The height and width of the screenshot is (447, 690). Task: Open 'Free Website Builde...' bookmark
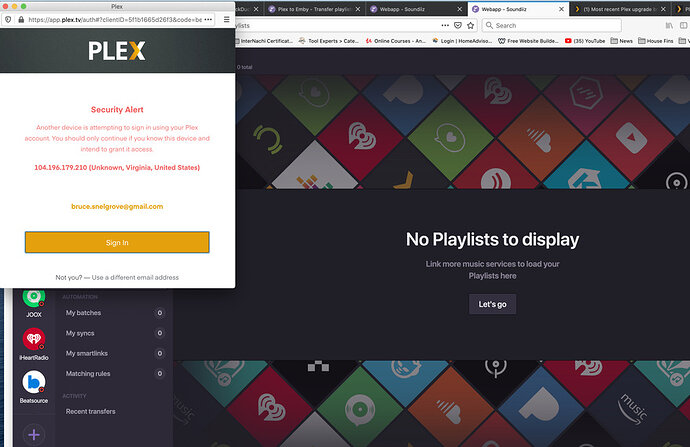(529, 41)
